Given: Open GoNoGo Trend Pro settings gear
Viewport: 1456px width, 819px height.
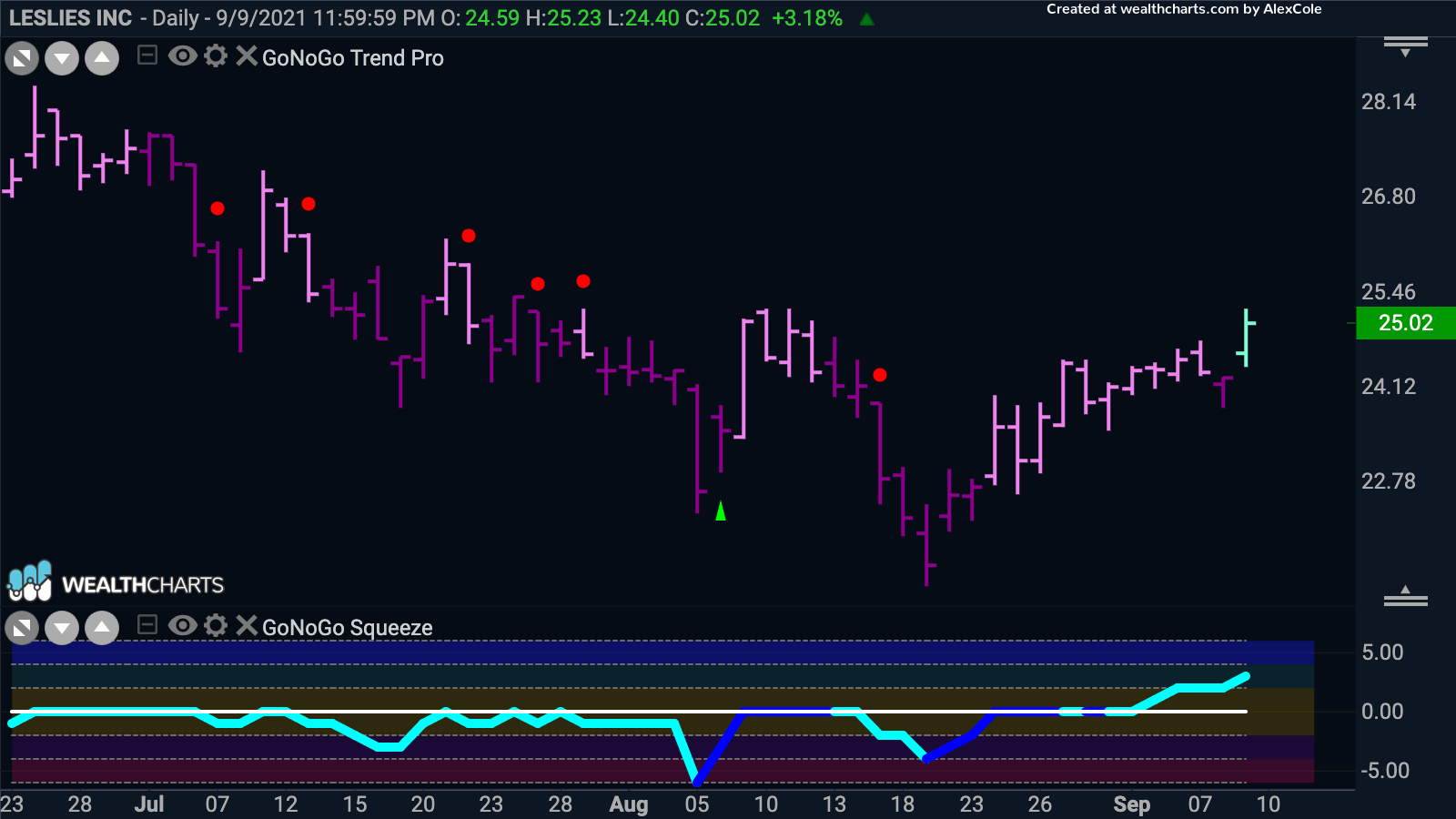Looking at the screenshot, I should coord(216,56).
